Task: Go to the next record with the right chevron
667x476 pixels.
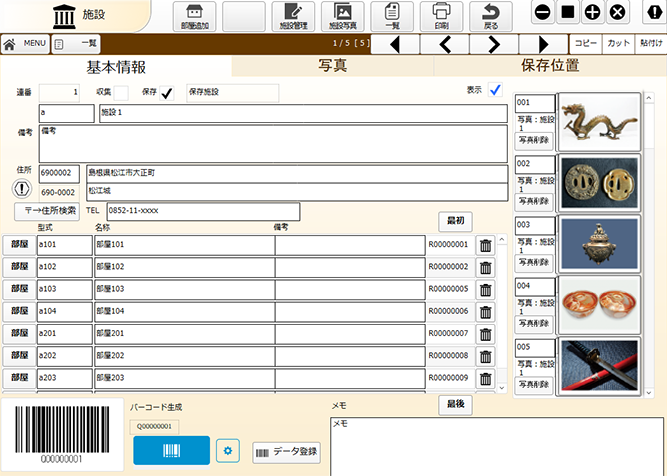Action: pos(494,44)
